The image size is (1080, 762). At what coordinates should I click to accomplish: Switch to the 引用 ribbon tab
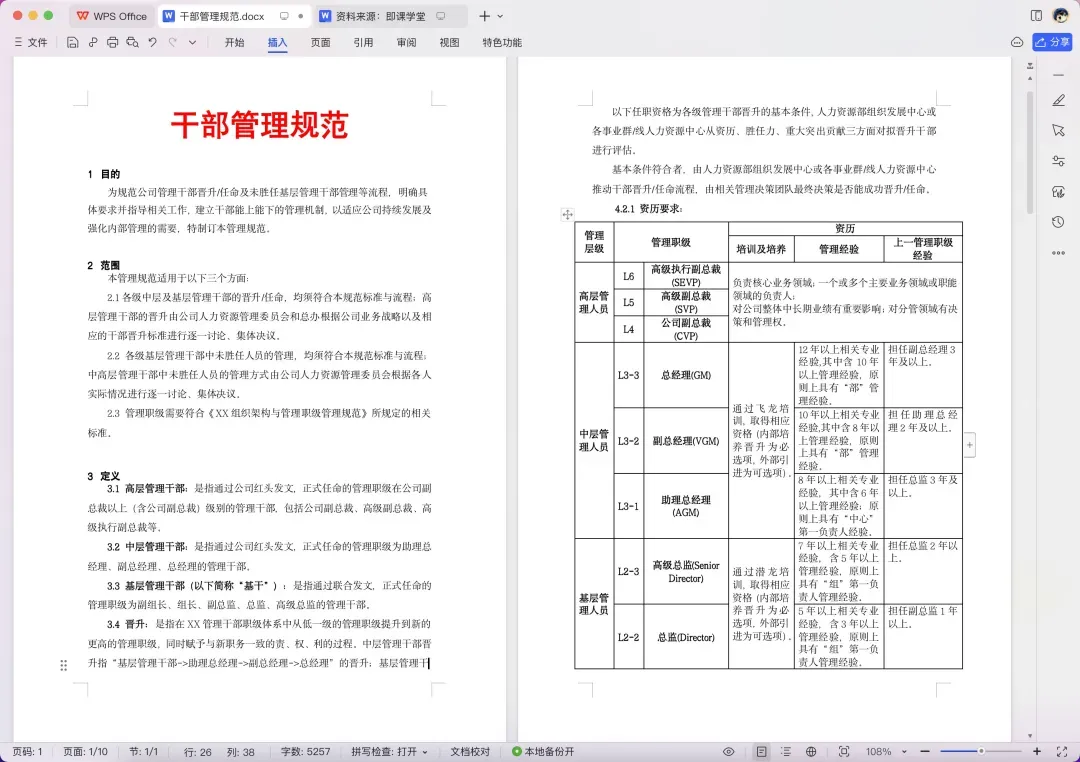pos(363,42)
